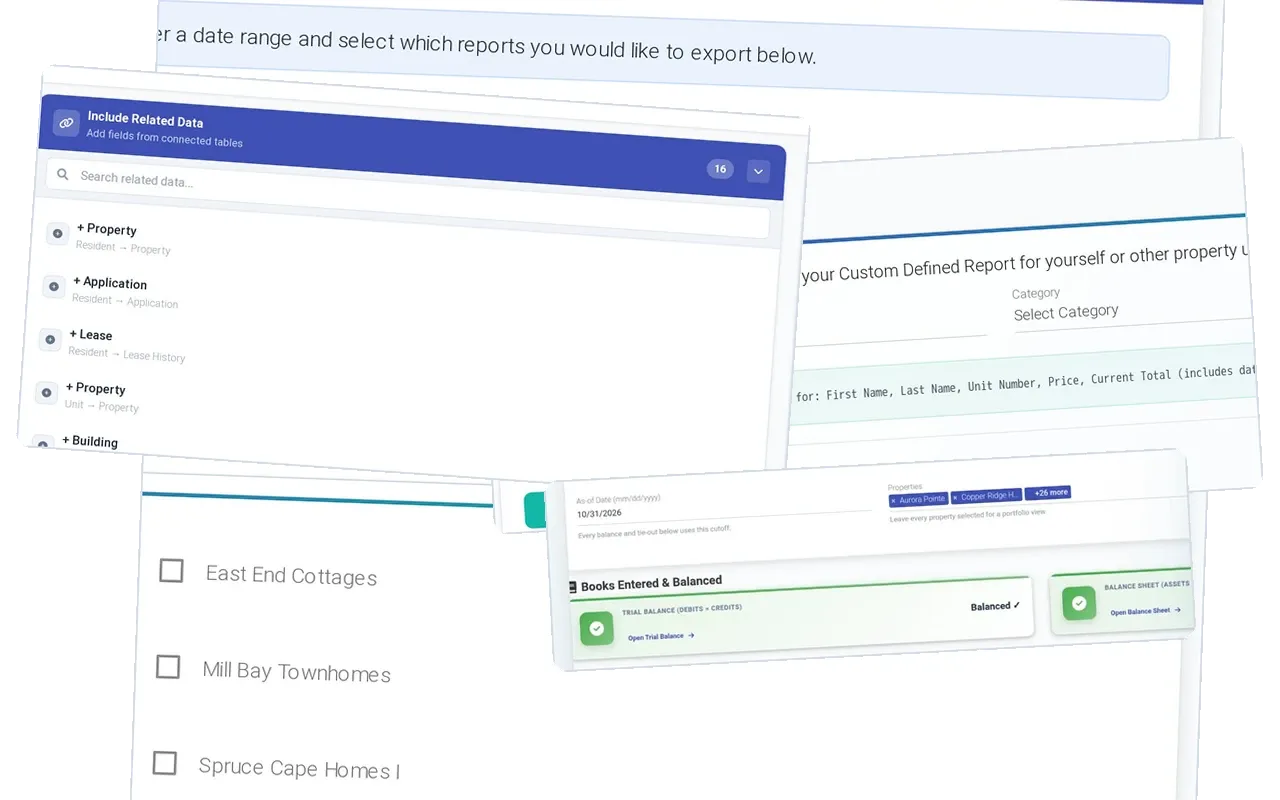Tick the Spruce Cape Homes I checkbox
Screen dimensions: 1280x800
point(164,763)
